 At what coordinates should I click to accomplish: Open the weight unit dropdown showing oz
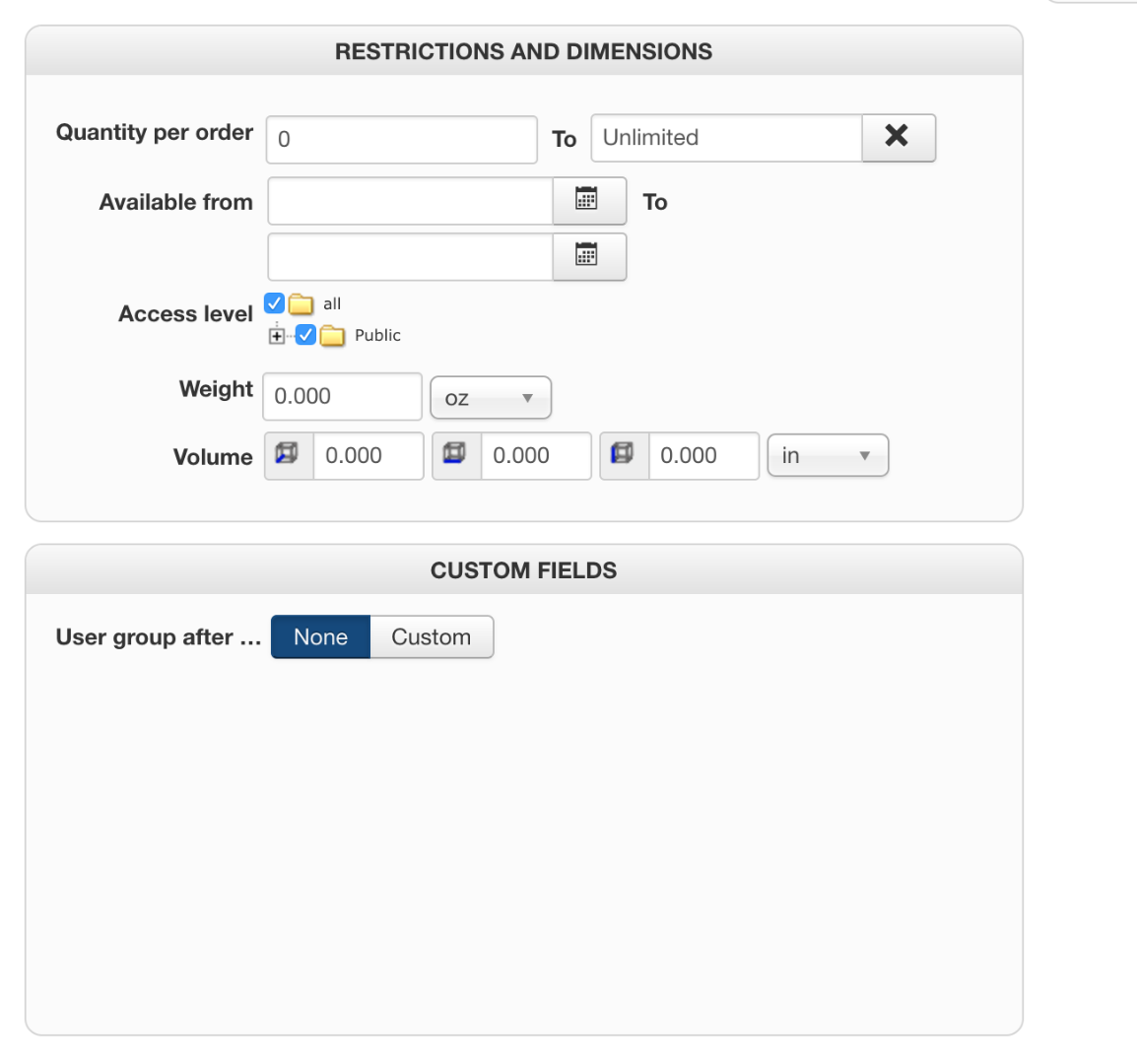490,398
